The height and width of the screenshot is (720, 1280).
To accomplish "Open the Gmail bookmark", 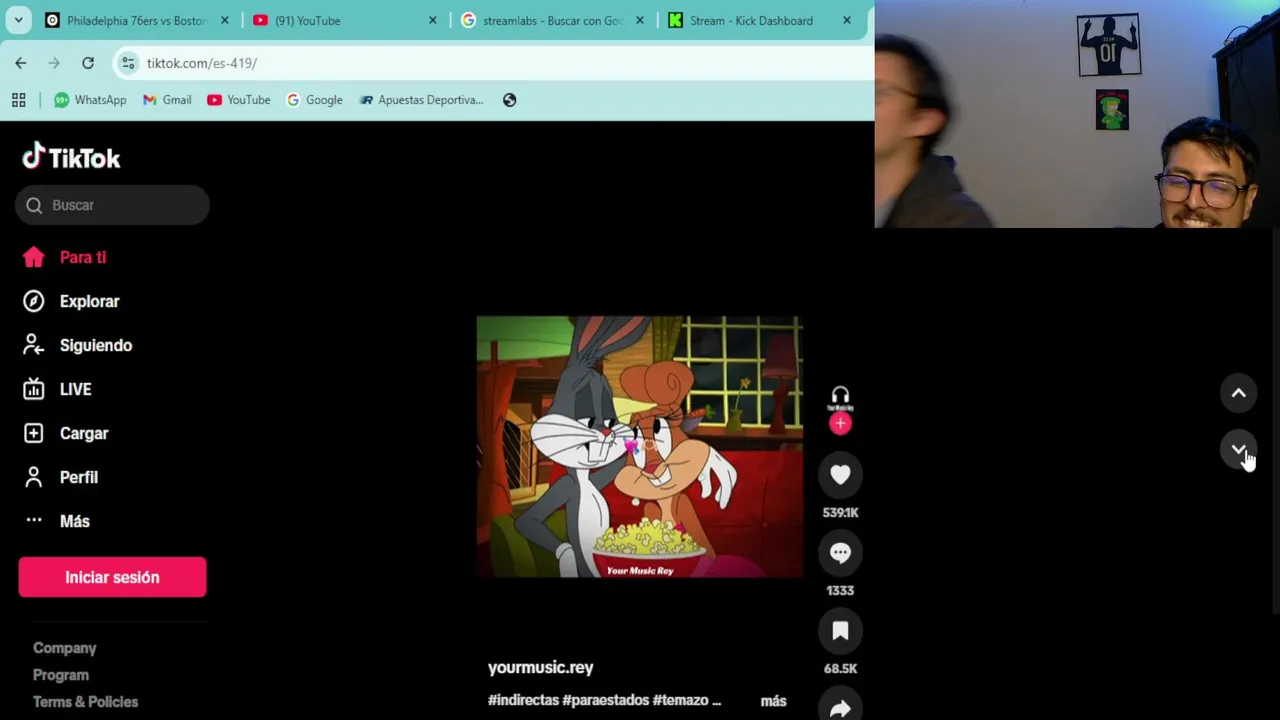I will click(x=167, y=100).
